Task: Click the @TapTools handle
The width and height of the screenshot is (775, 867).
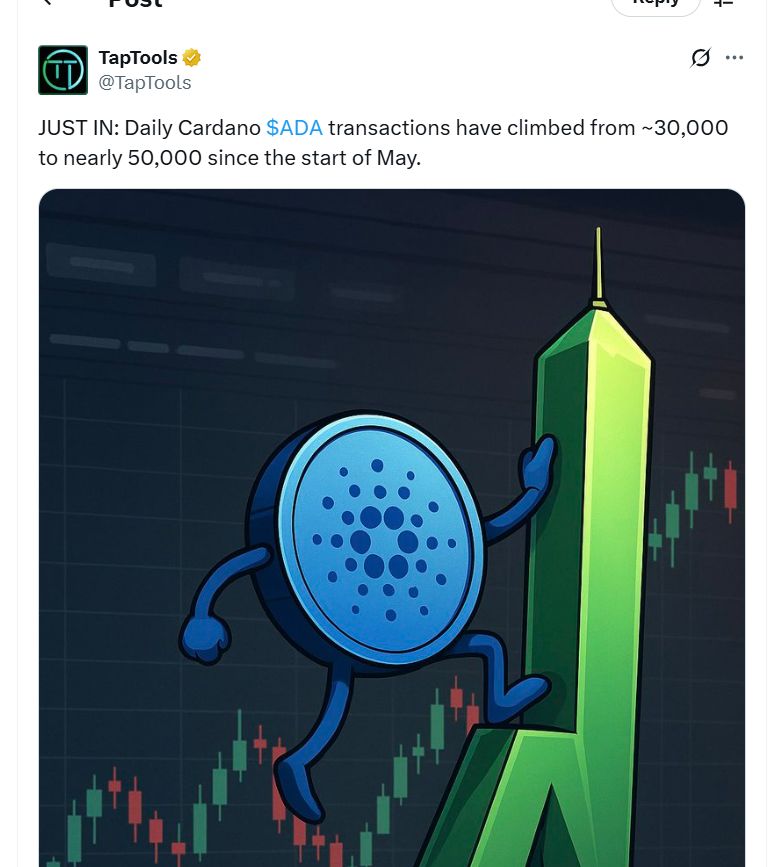Action: 145,82
